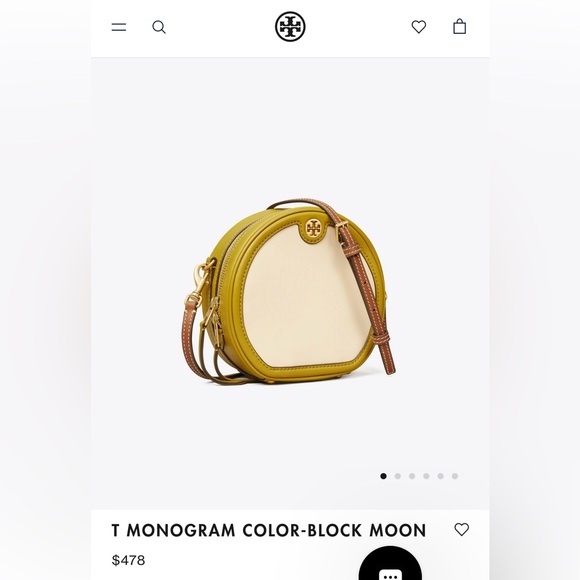Image resolution: width=580 pixels, height=580 pixels.
Task: Tap the $478 price text
Action: point(128,560)
